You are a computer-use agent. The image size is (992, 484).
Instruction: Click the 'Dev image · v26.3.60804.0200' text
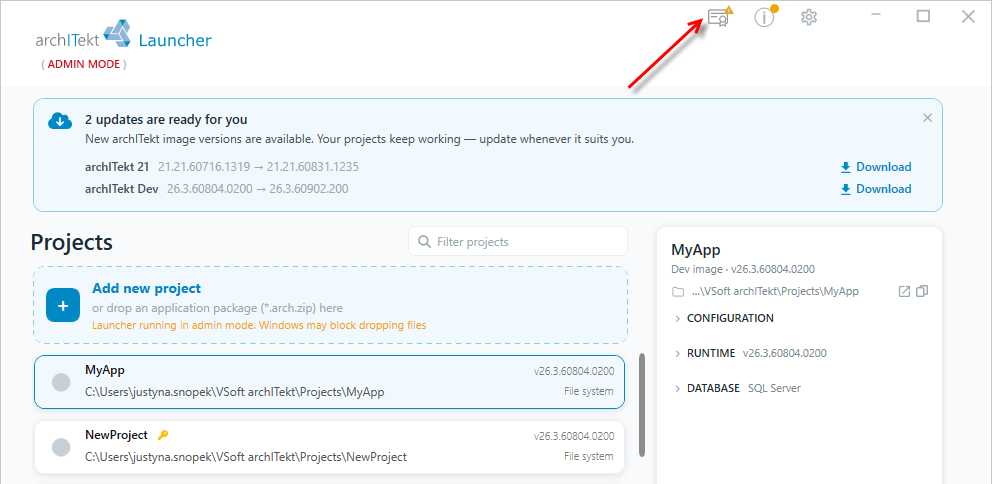743,269
